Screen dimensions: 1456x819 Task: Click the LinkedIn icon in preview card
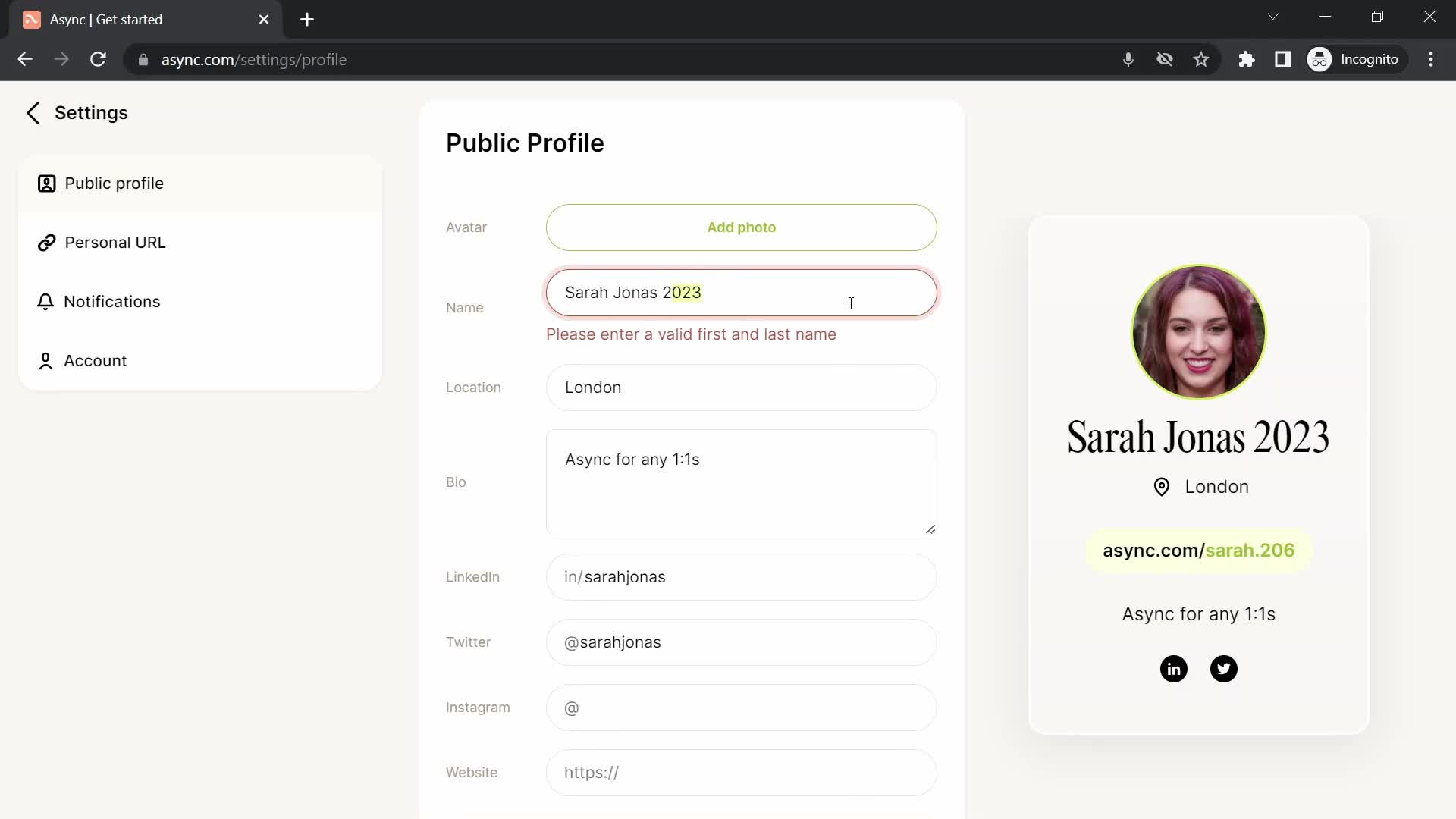click(x=1173, y=669)
